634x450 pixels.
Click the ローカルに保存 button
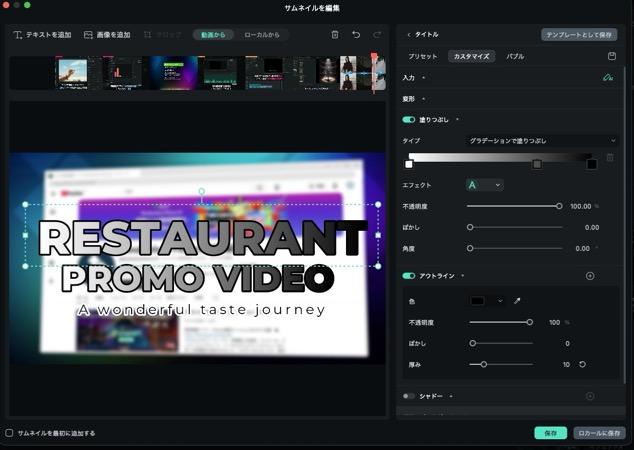pos(599,433)
